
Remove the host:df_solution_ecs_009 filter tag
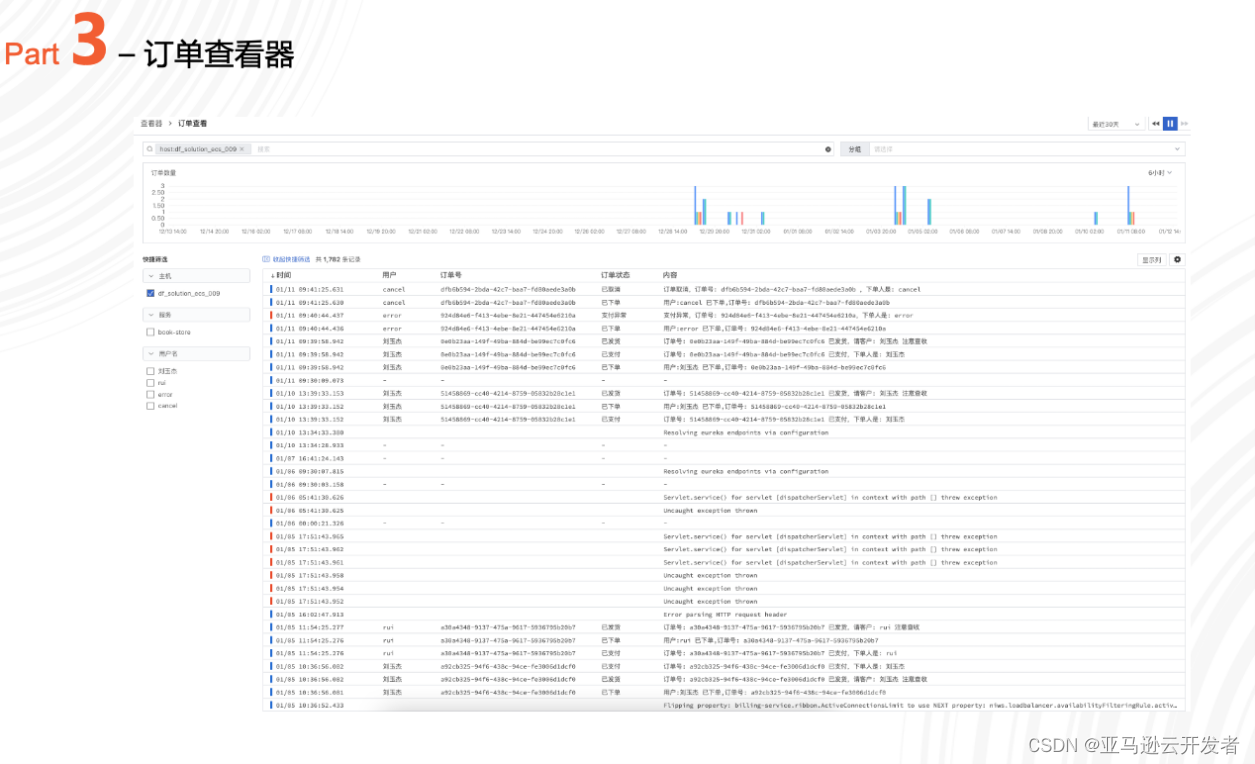pos(242,149)
